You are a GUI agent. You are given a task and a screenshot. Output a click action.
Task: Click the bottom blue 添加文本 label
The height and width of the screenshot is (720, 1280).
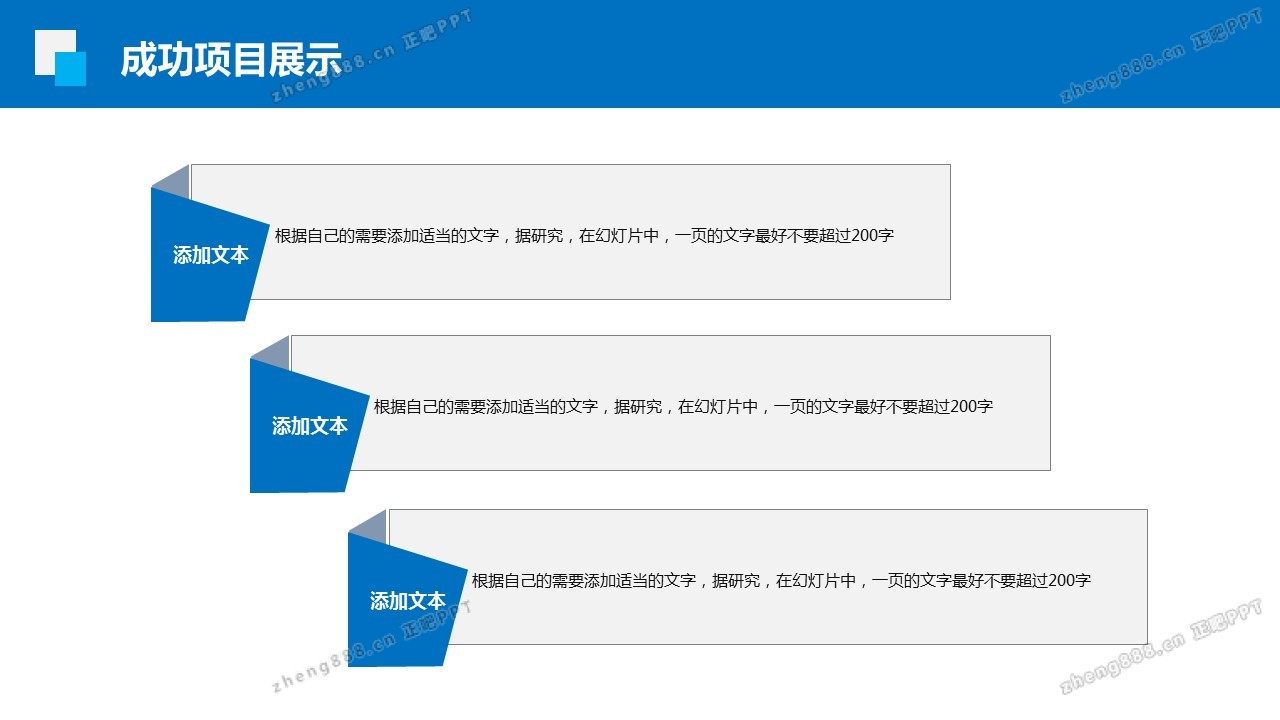pyautogui.click(x=407, y=601)
